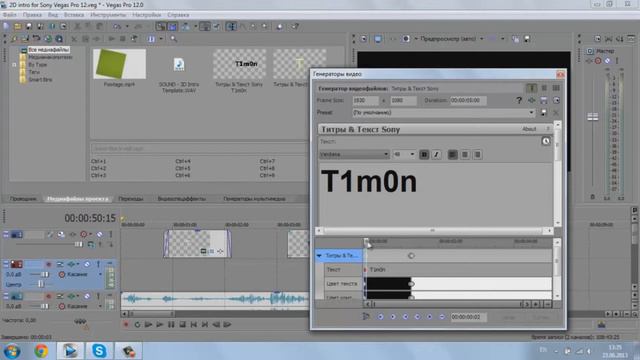Image resolution: width=640 pixels, height=360 pixels.
Task: Click the Save project icon in main toolbar
Action: (x=29, y=27)
